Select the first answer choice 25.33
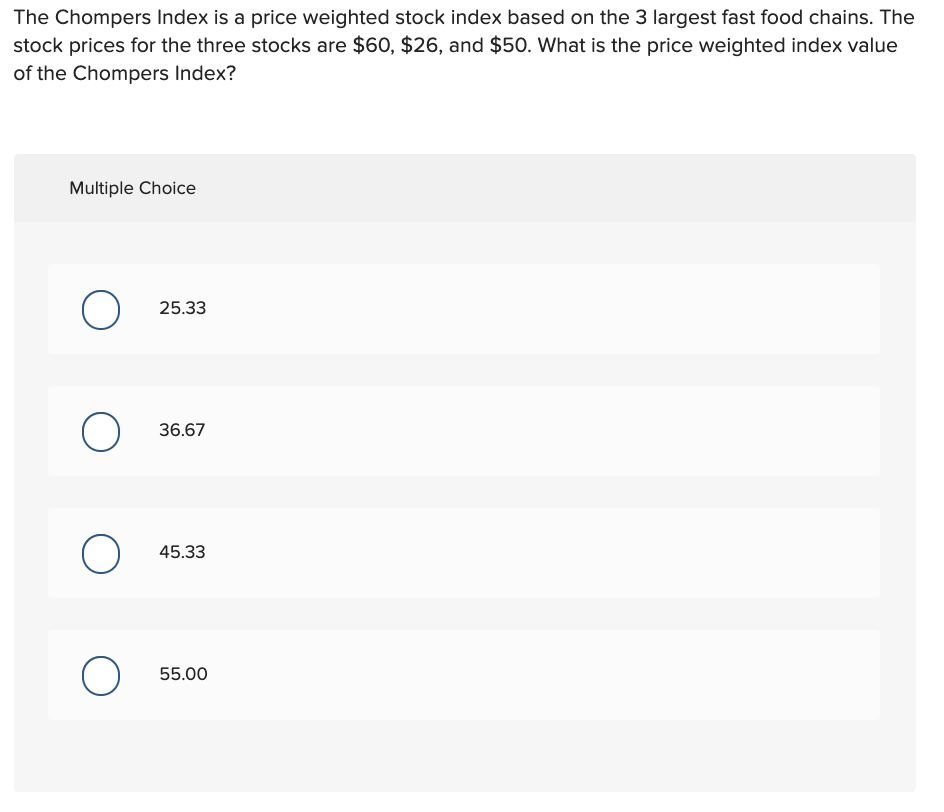The image size is (944, 812). pos(100,310)
